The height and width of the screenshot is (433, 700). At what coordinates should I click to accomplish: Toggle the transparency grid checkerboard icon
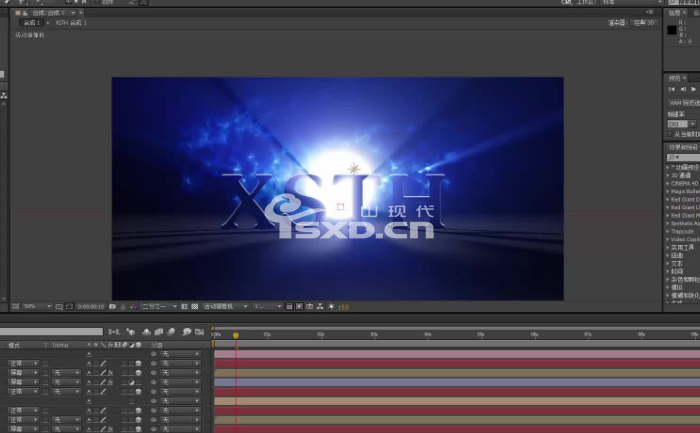195,307
